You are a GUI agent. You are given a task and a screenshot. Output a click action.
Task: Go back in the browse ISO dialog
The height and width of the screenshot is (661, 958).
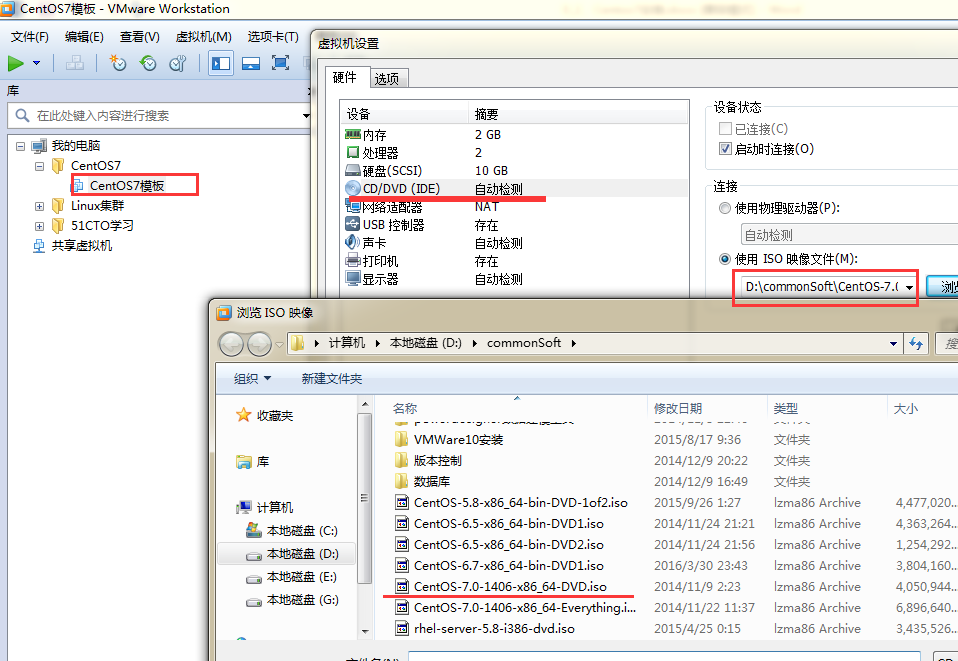pos(232,344)
